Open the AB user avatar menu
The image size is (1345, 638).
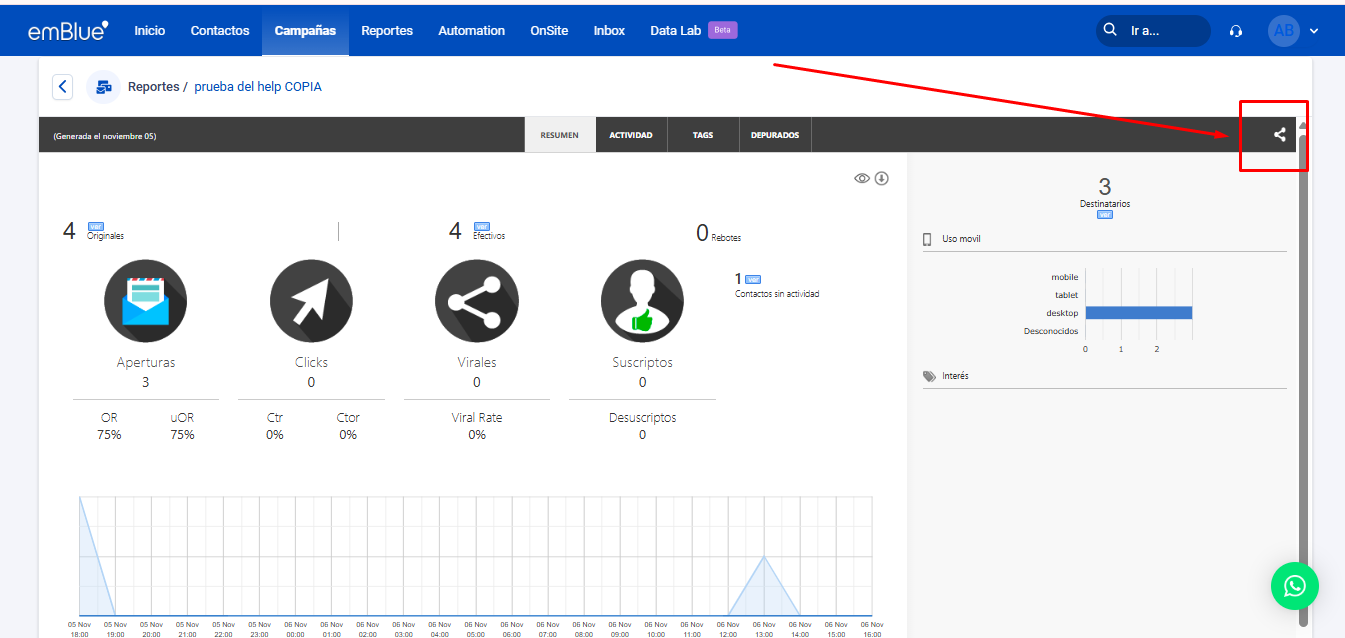[1283, 31]
